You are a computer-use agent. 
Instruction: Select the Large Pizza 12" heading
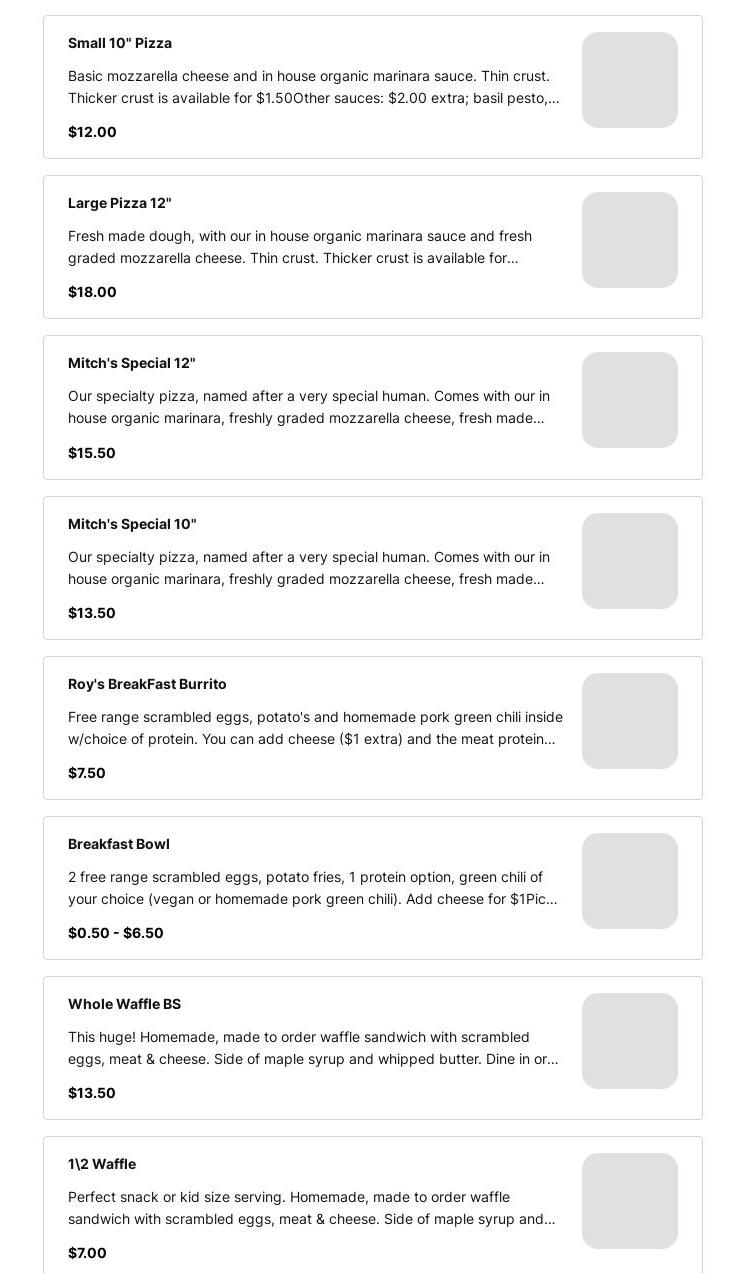[x=120, y=203]
